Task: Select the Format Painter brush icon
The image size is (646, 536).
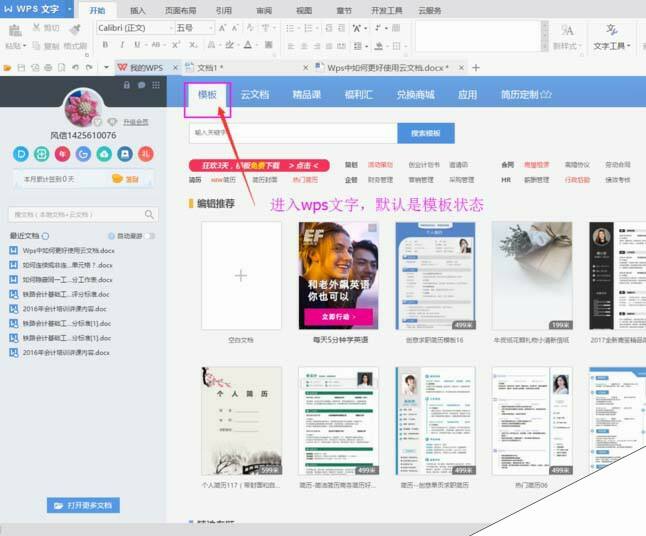Action: click(x=75, y=29)
